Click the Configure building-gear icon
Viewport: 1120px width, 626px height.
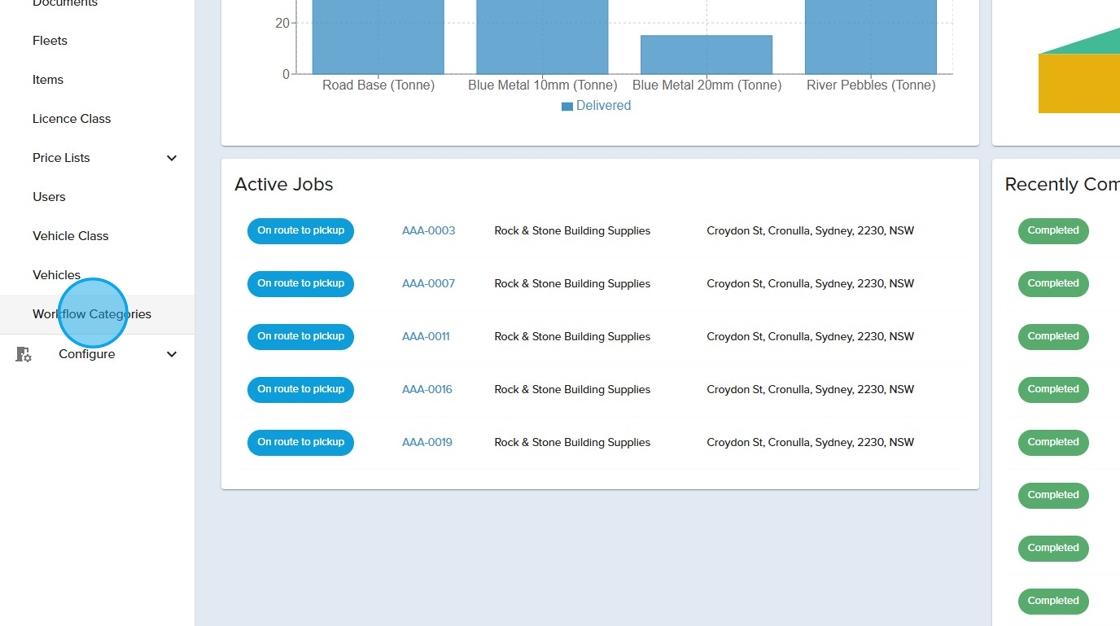tap(24, 354)
